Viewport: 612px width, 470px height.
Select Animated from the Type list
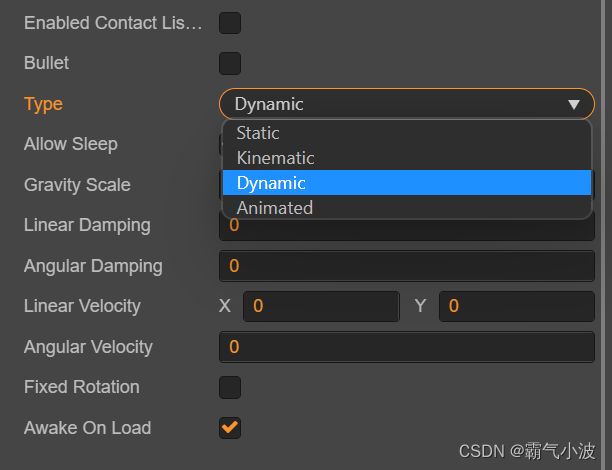407,207
